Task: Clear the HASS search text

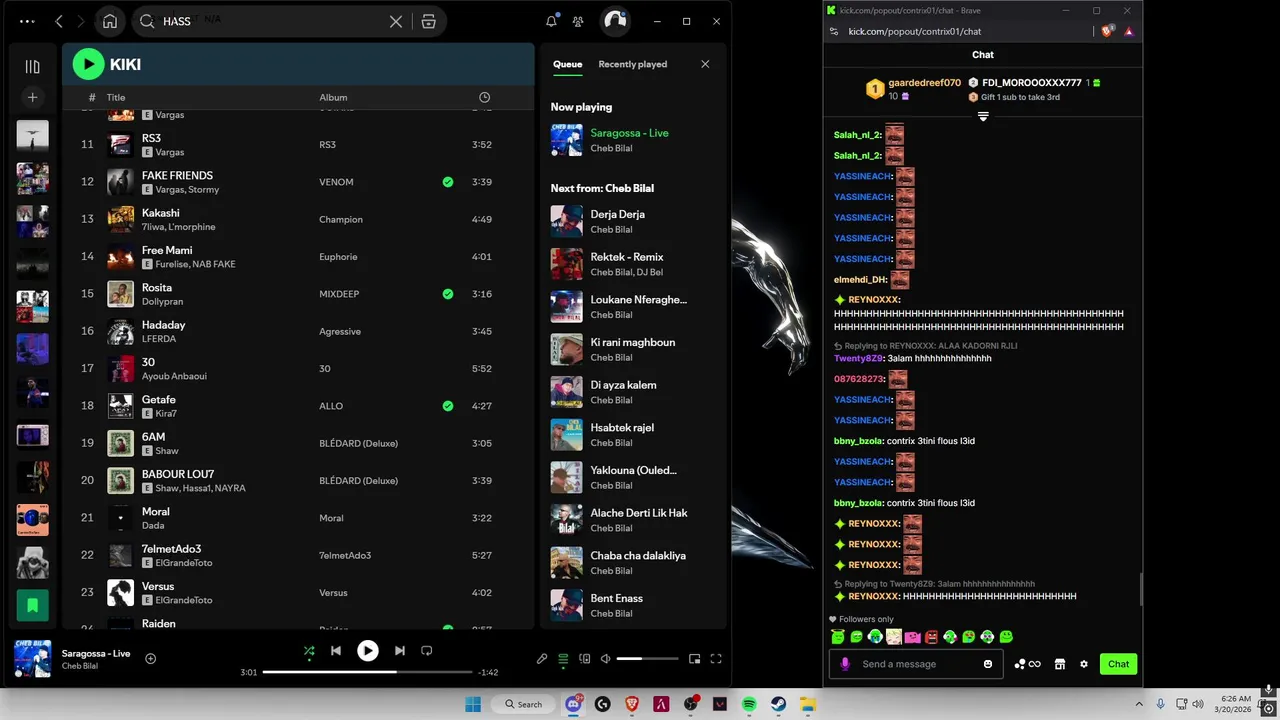Action: 396,21
